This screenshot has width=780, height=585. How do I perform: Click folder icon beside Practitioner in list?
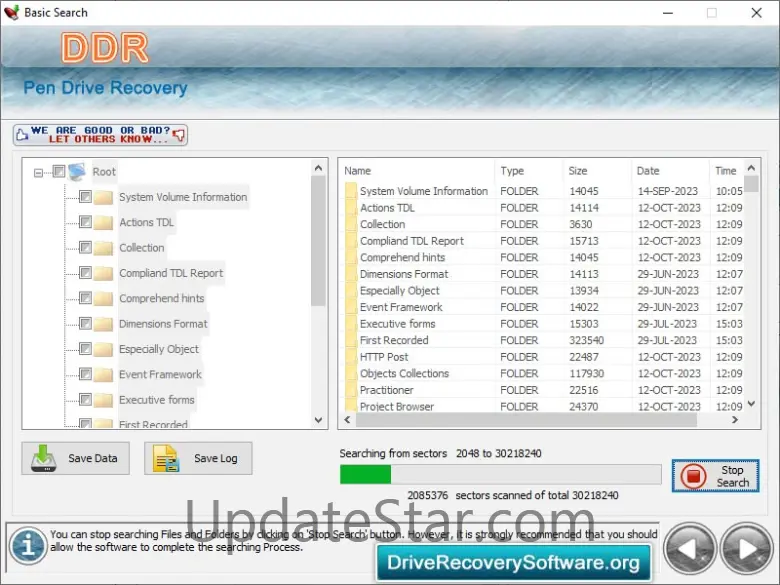tap(351, 390)
